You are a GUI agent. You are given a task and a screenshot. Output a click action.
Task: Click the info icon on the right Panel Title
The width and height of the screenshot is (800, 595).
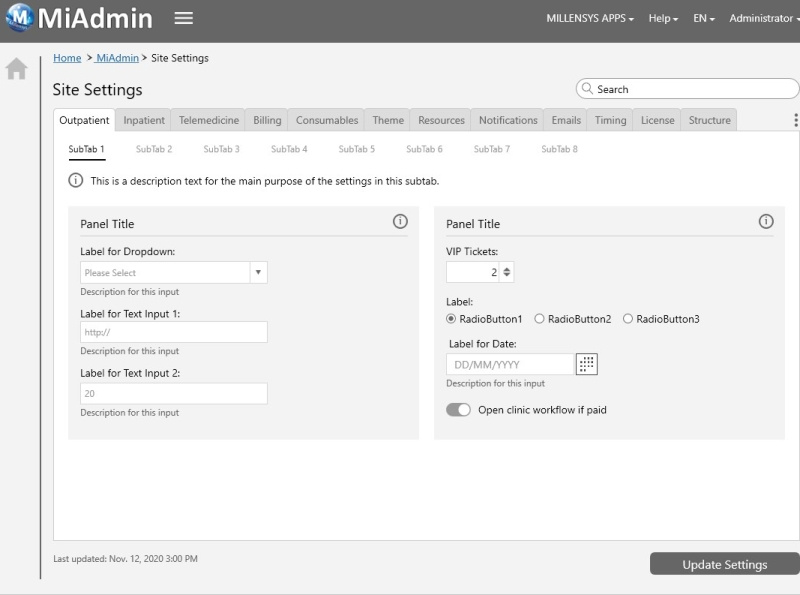(767, 223)
